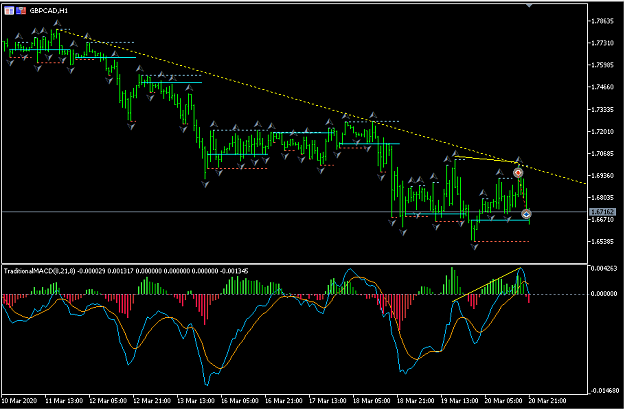Click the 20 Mar 21:00 time label
The image size is (625, 410).
click(x=548, y=400)
